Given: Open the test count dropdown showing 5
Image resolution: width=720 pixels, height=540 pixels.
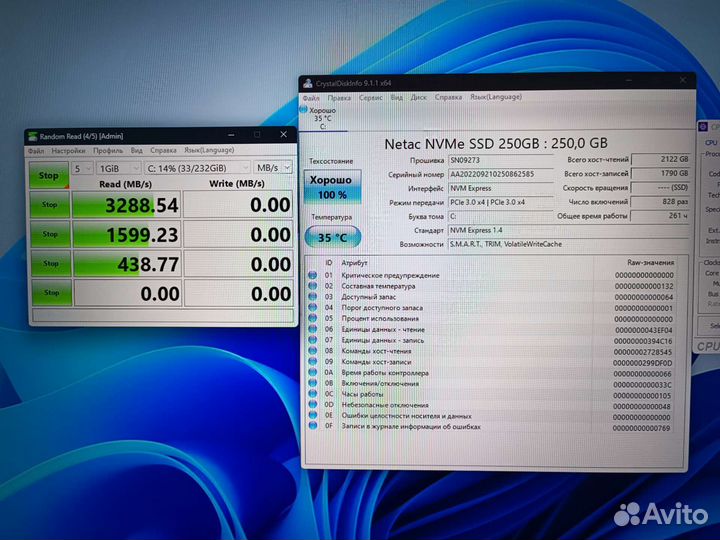Looking at the screenshot, I should click(82, 169).
